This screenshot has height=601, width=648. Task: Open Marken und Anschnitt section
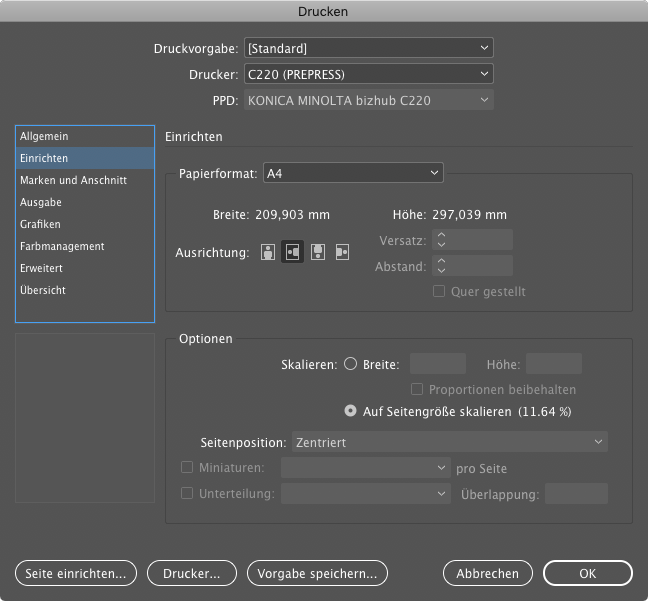tap(85, 180)
